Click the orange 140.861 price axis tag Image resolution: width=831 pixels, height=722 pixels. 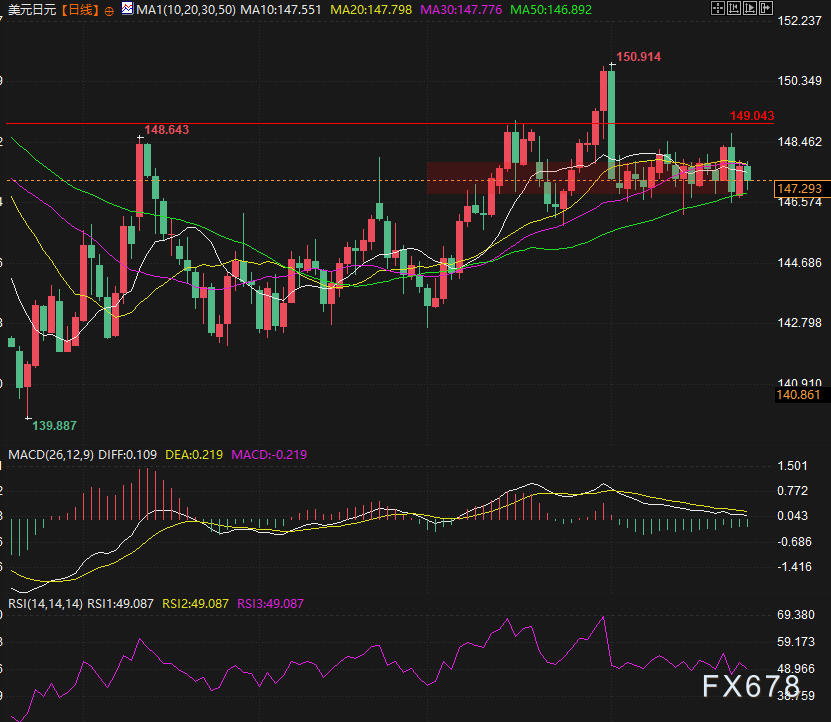tap(798, 395)
